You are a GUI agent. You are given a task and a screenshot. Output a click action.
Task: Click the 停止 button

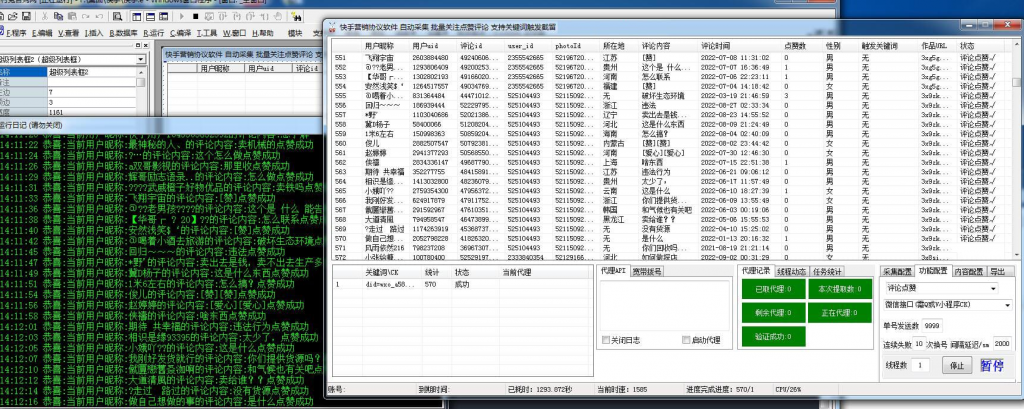957,366
